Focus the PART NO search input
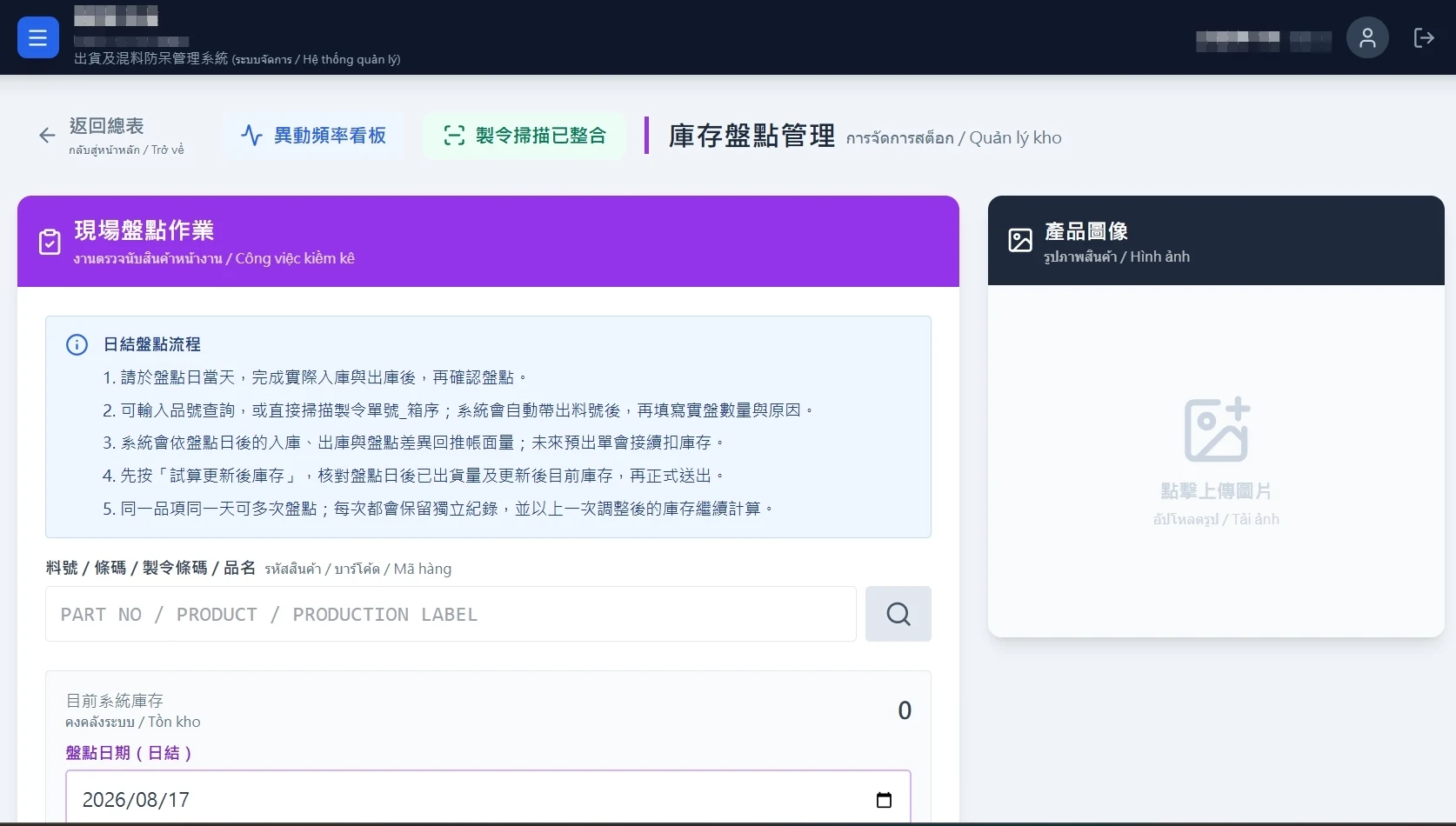This screenshot has width=1456, height=826. coord(451,614)
